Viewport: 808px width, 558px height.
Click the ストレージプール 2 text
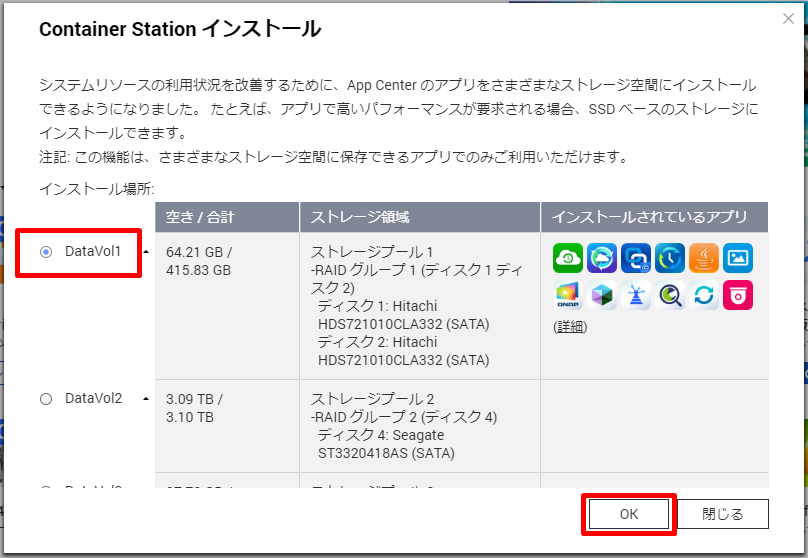(x=372, y=399)
